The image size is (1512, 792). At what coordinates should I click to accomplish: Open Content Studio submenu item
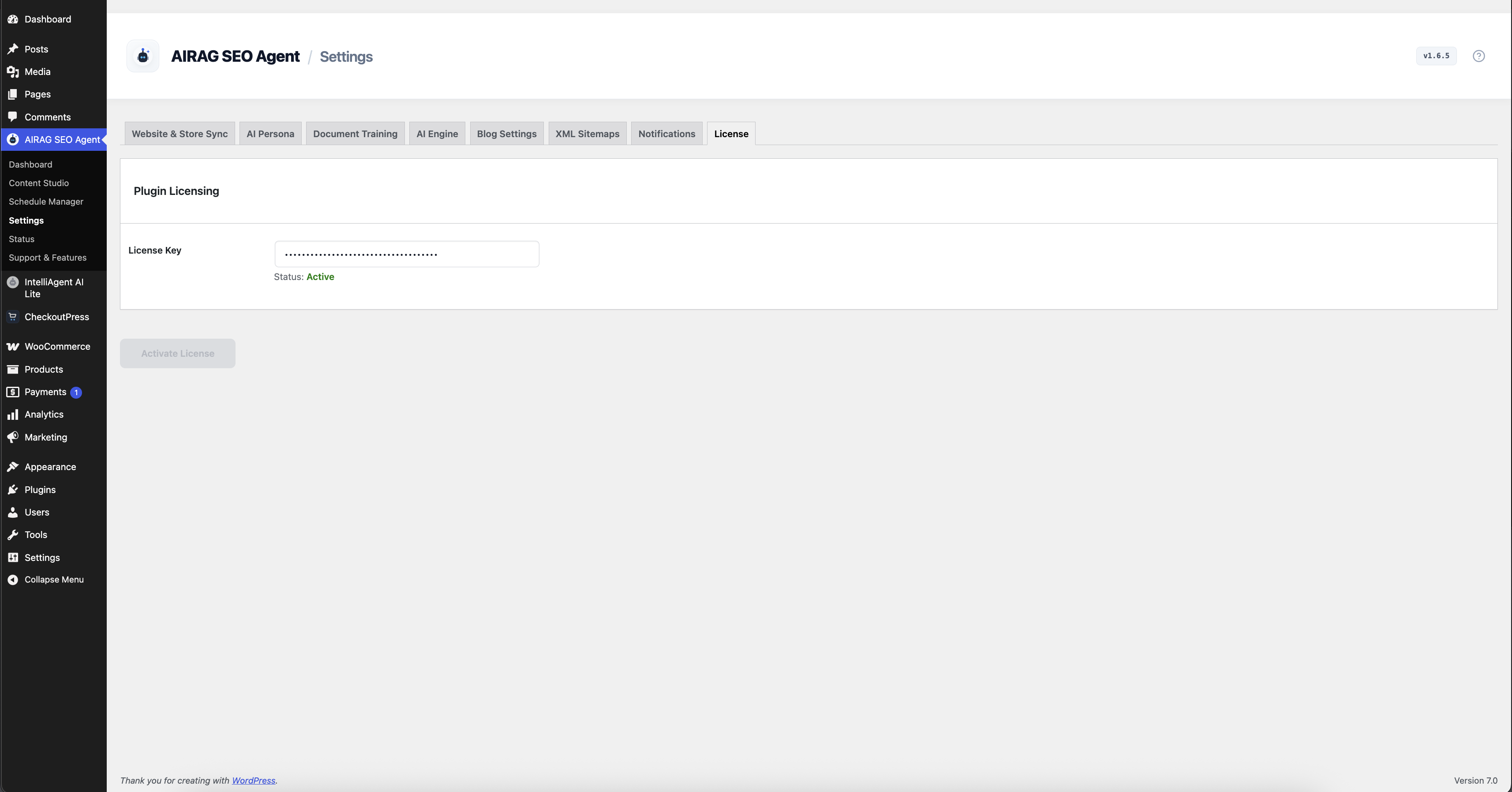coord(39,183)
